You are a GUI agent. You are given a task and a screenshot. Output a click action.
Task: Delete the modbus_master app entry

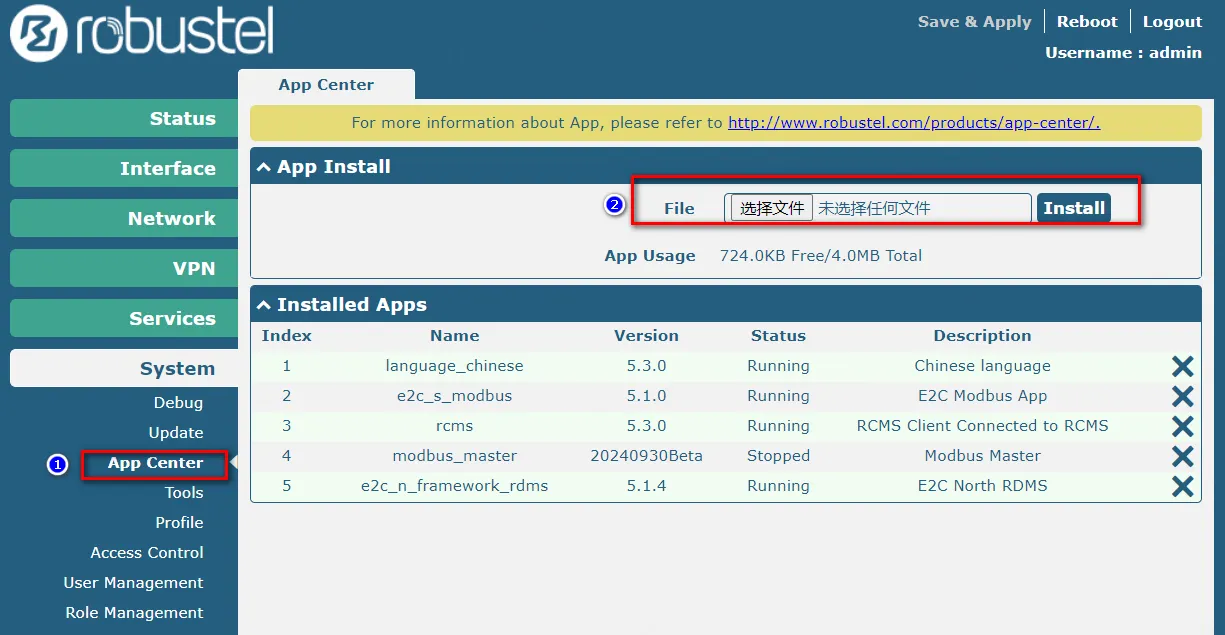pyautogui.click(x=1182, y=457)
